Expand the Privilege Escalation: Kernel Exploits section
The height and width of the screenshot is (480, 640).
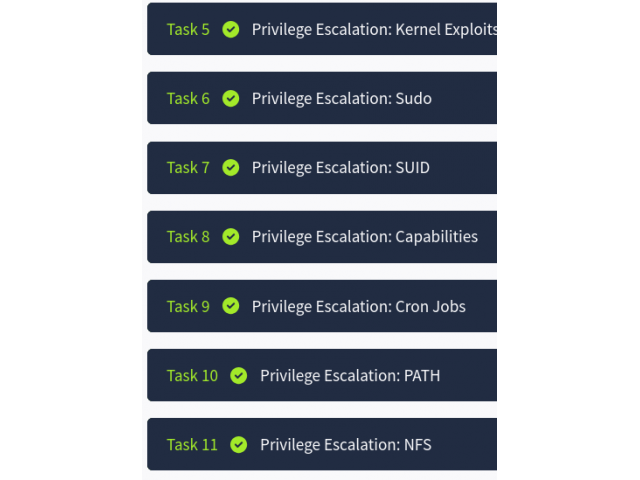point(322,29)
